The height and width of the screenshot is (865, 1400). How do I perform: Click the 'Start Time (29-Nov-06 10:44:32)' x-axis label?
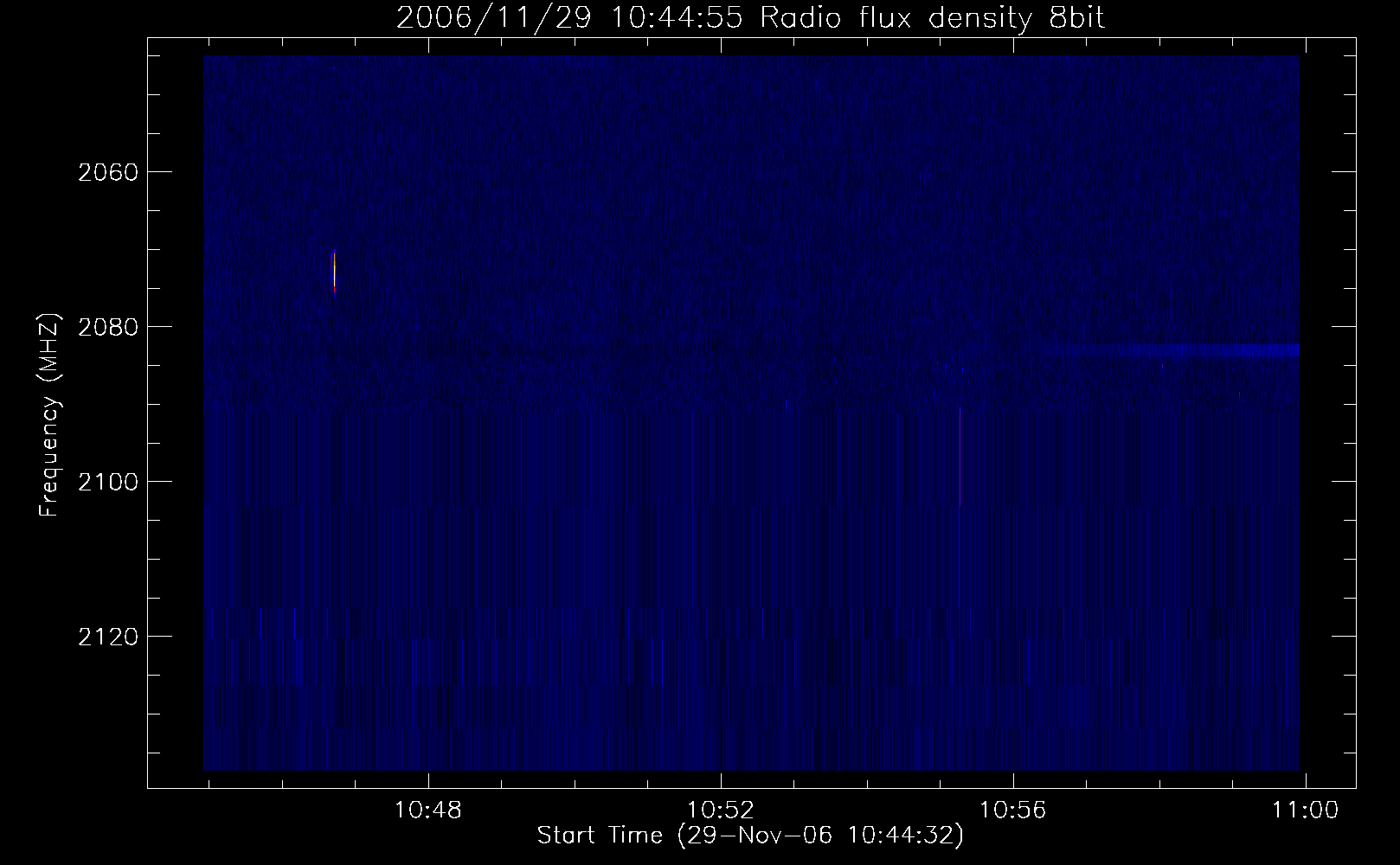pyautogui.click(x=750, y=836)
